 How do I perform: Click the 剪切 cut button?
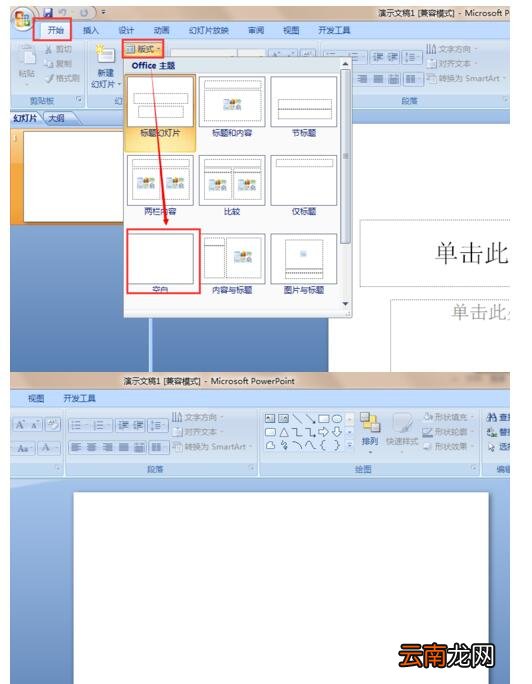click(58, 49)
